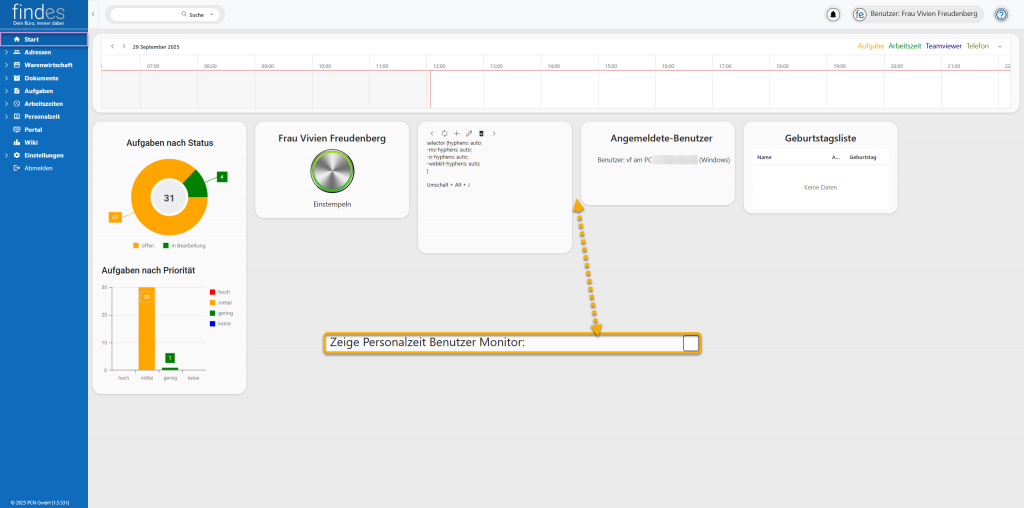Open the notifications bell
This screenshot has width=1024, height=508.
coord(833,15)
